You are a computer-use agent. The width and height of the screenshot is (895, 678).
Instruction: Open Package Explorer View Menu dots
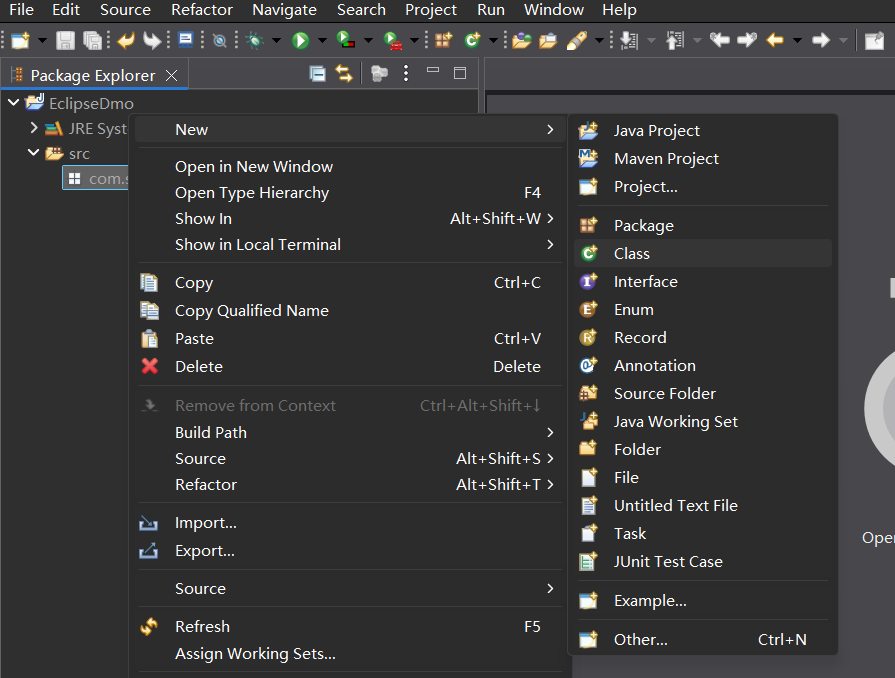coord(406,73)
